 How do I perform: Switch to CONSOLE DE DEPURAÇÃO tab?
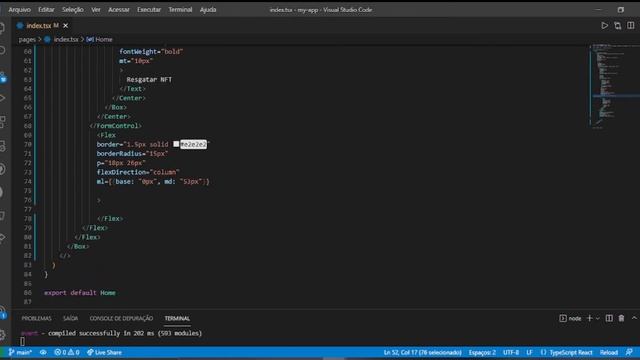[121, 318]
